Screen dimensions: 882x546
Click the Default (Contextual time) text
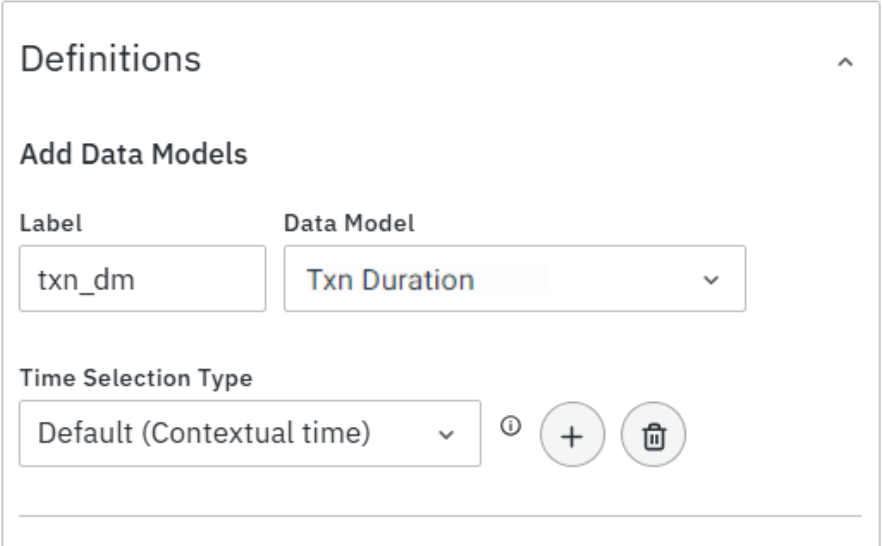click(204, 434)
